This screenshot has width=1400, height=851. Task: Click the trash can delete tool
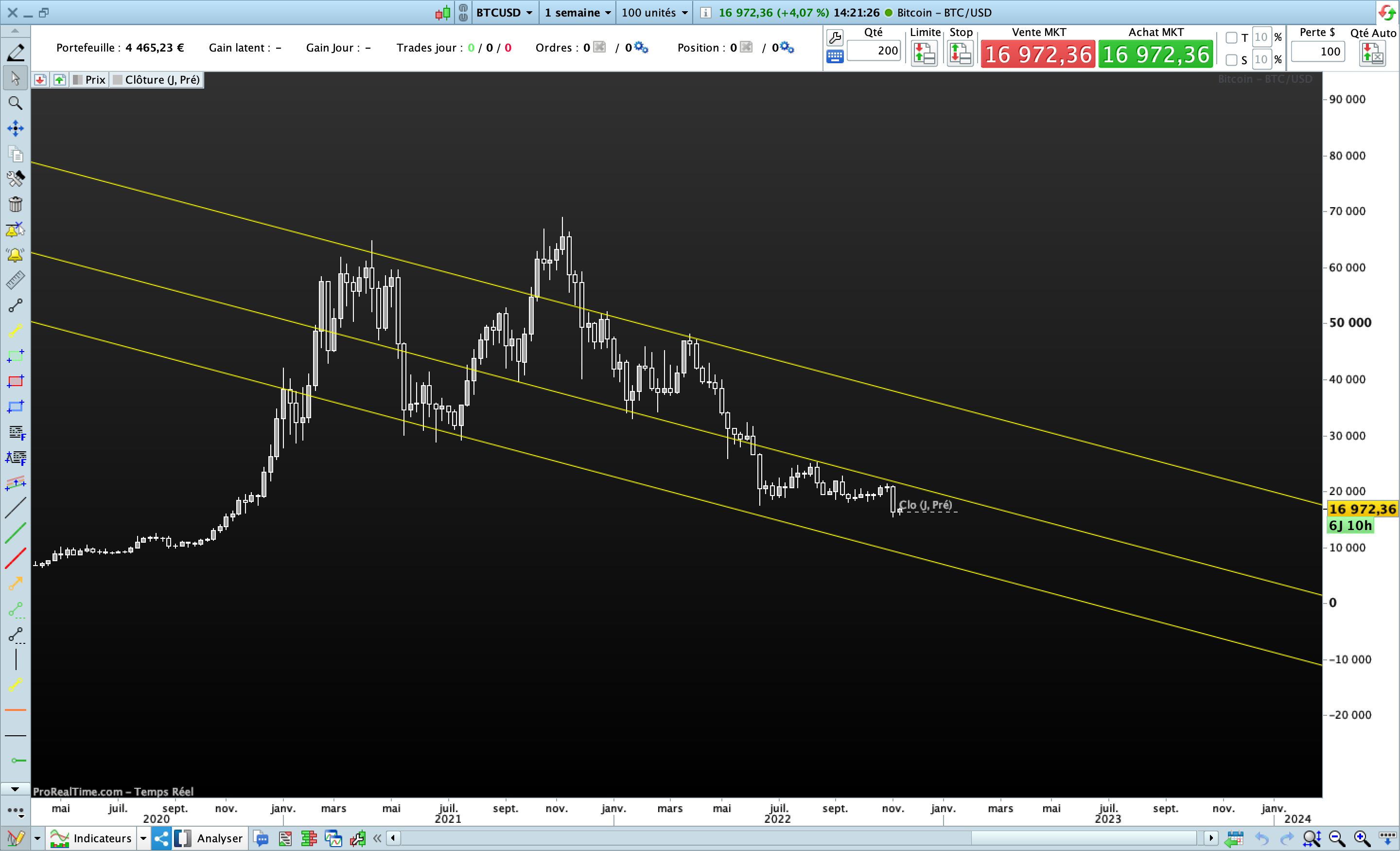click(x=16, y=204)
